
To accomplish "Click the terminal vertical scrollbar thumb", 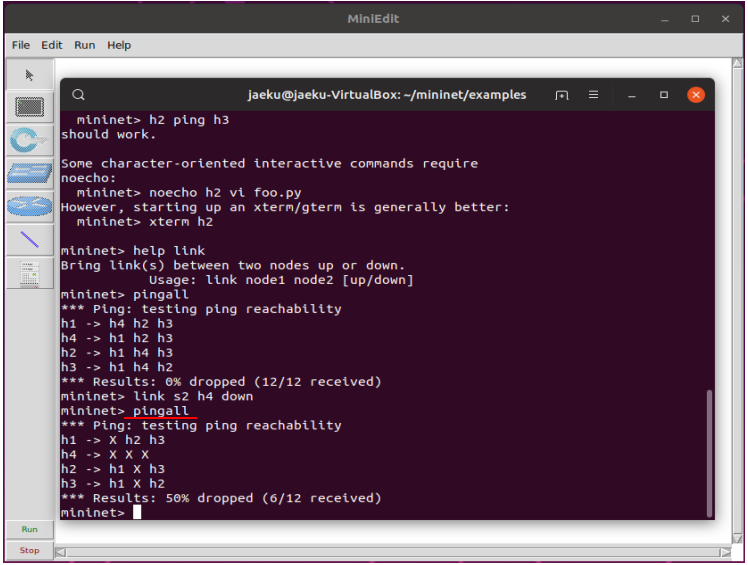I will coord(709,453).
